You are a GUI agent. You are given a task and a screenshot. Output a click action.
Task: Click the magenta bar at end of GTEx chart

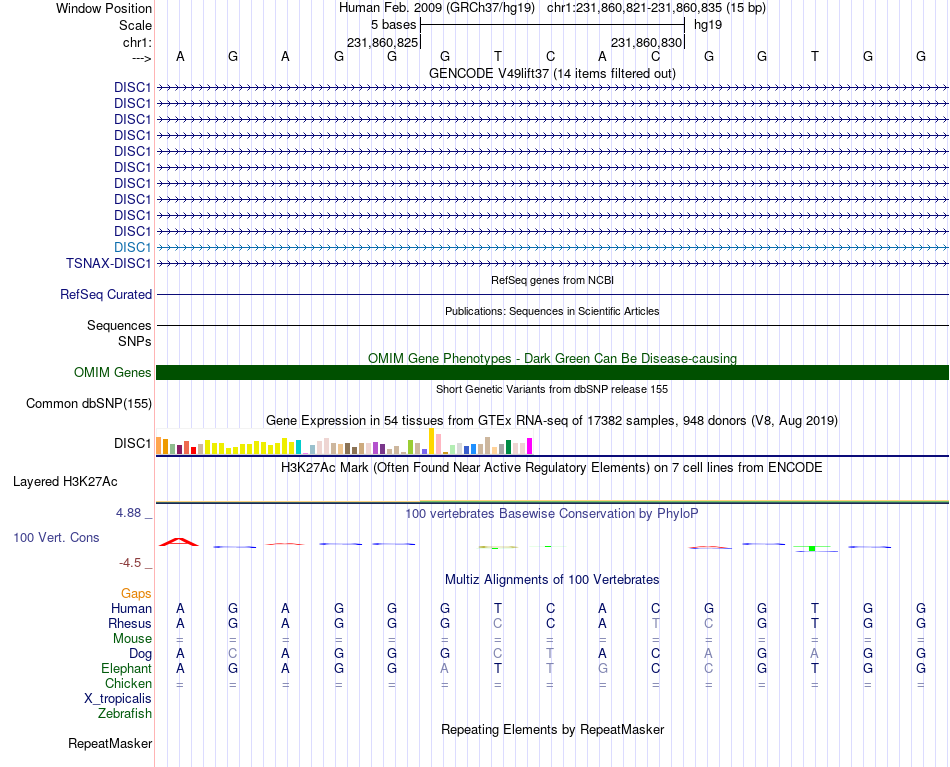click(x=530, y=446)
